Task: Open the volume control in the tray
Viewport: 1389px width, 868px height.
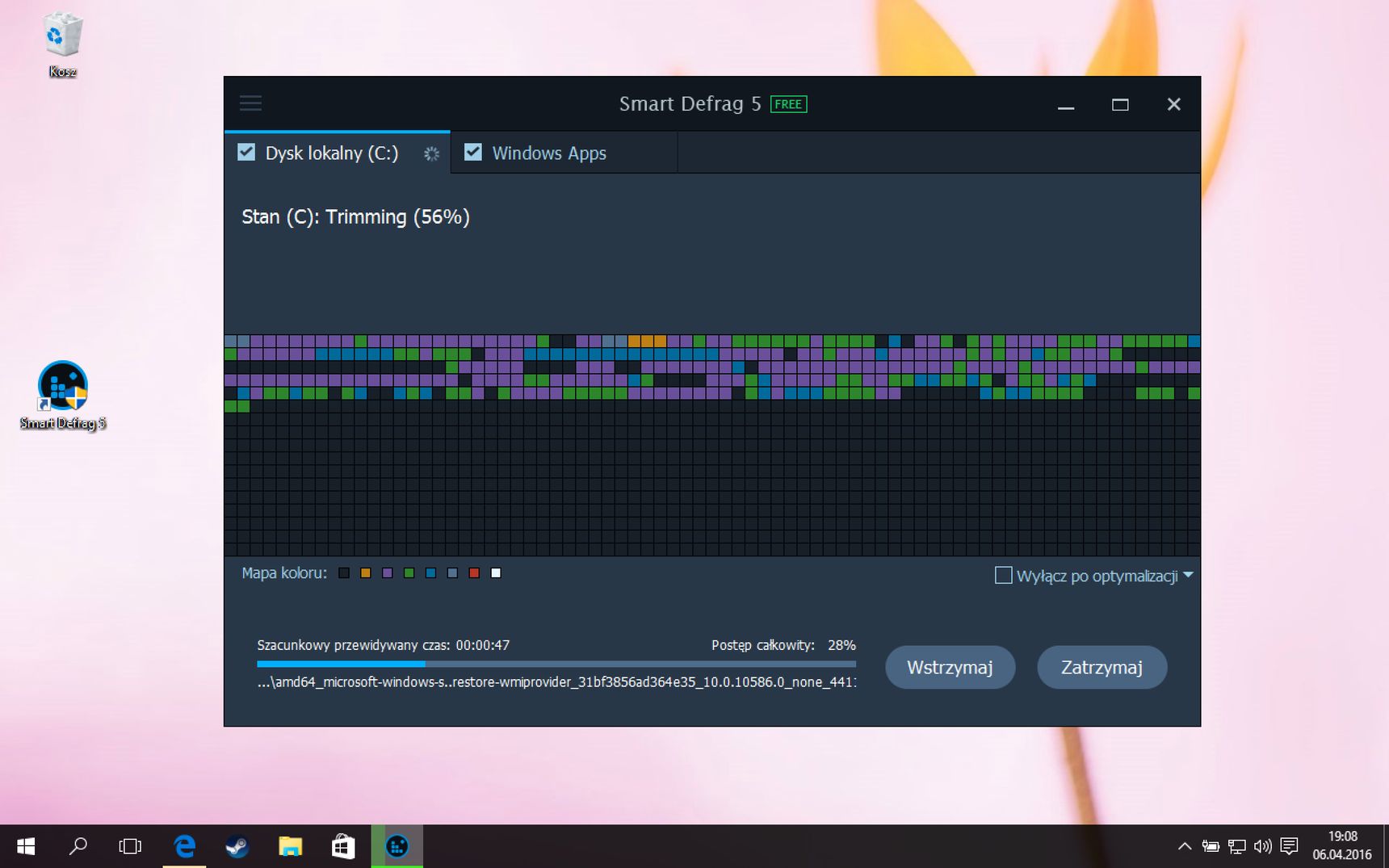Action: point(1262,846)
